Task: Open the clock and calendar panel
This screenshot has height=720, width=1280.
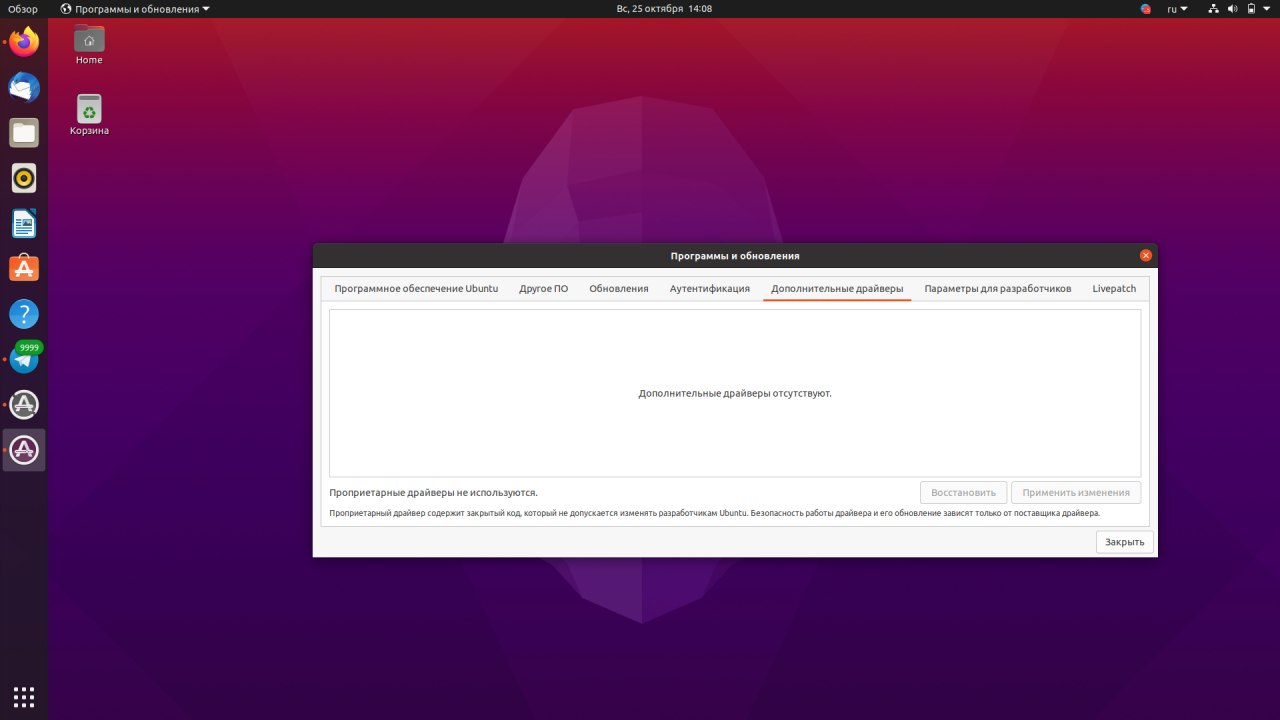Action: point(664,9)
